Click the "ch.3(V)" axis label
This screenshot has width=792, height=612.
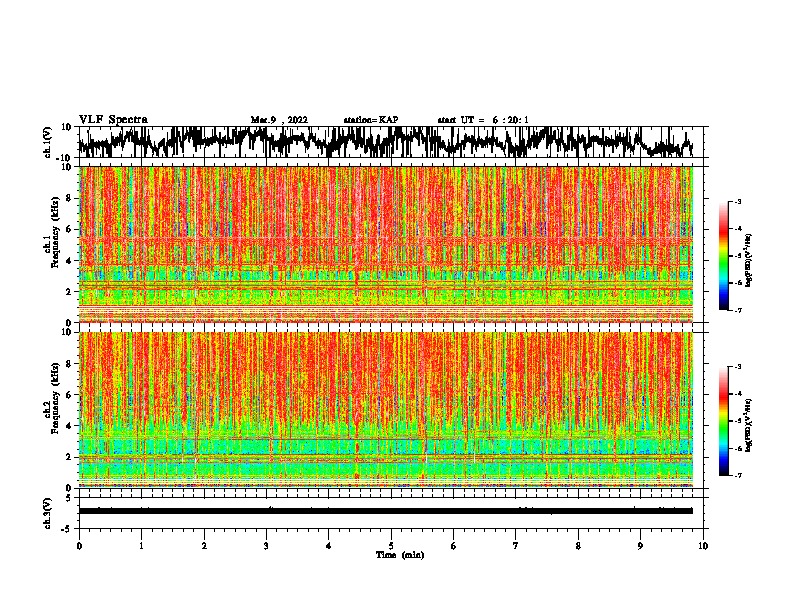coord(48,513)
